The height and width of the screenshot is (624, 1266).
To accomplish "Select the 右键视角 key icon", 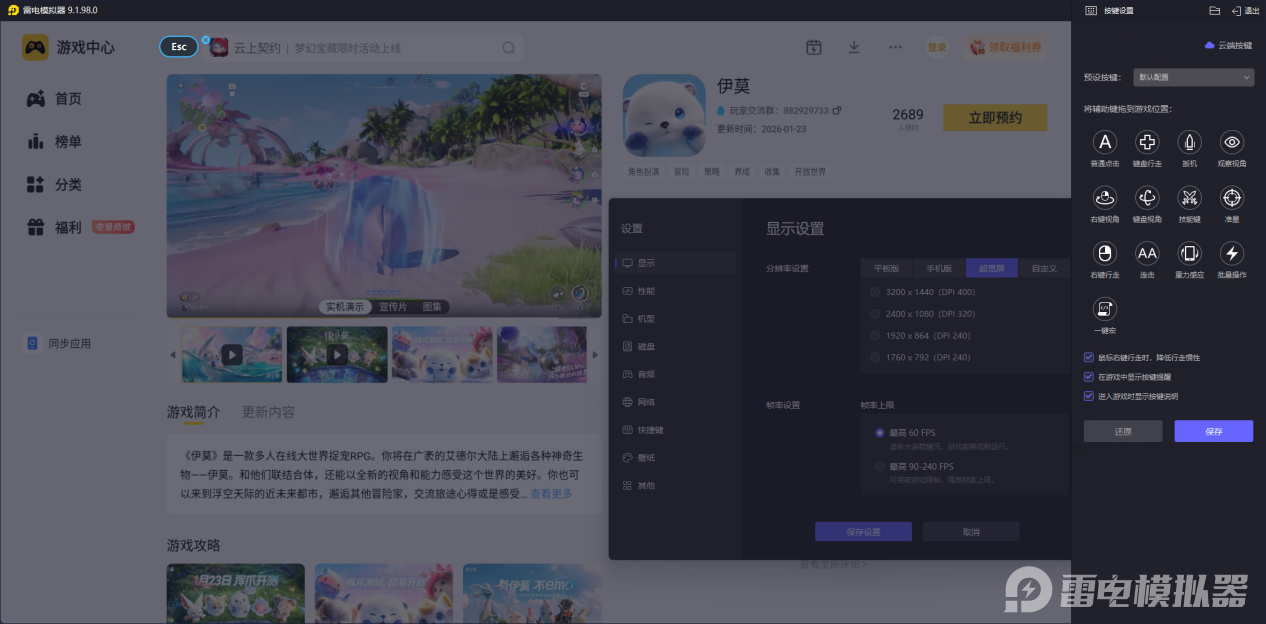I will click(1104, 197).
